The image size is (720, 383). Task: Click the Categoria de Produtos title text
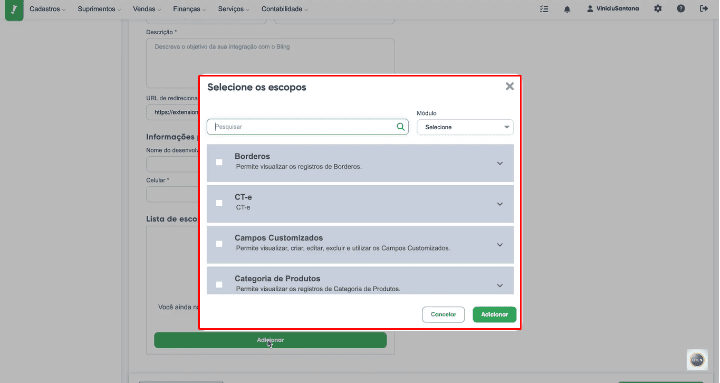coord(277,278)
